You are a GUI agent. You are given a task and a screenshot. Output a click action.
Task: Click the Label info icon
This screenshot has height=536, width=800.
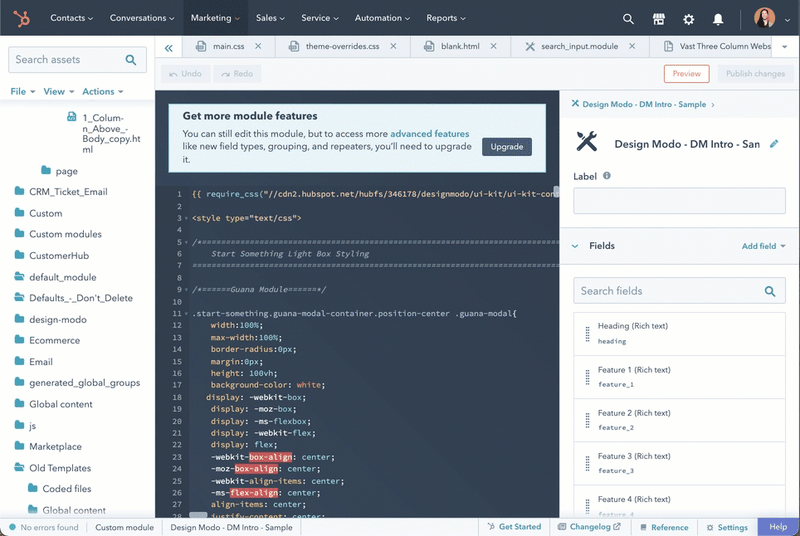(x=607, y=176)
